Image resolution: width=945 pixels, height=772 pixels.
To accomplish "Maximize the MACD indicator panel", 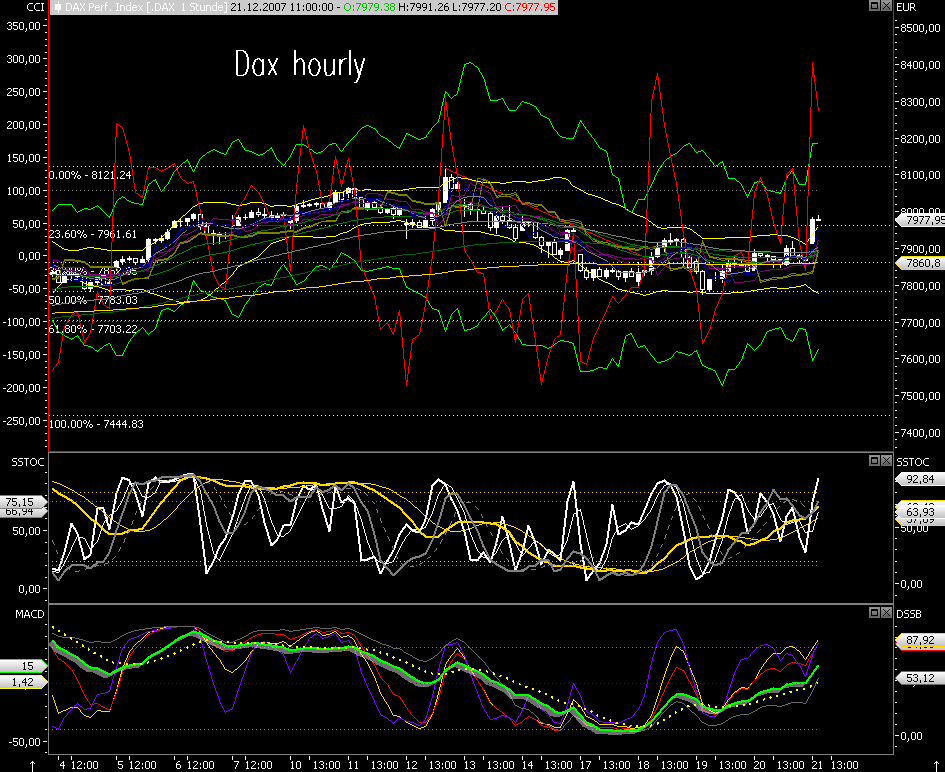I will (874, 612).
